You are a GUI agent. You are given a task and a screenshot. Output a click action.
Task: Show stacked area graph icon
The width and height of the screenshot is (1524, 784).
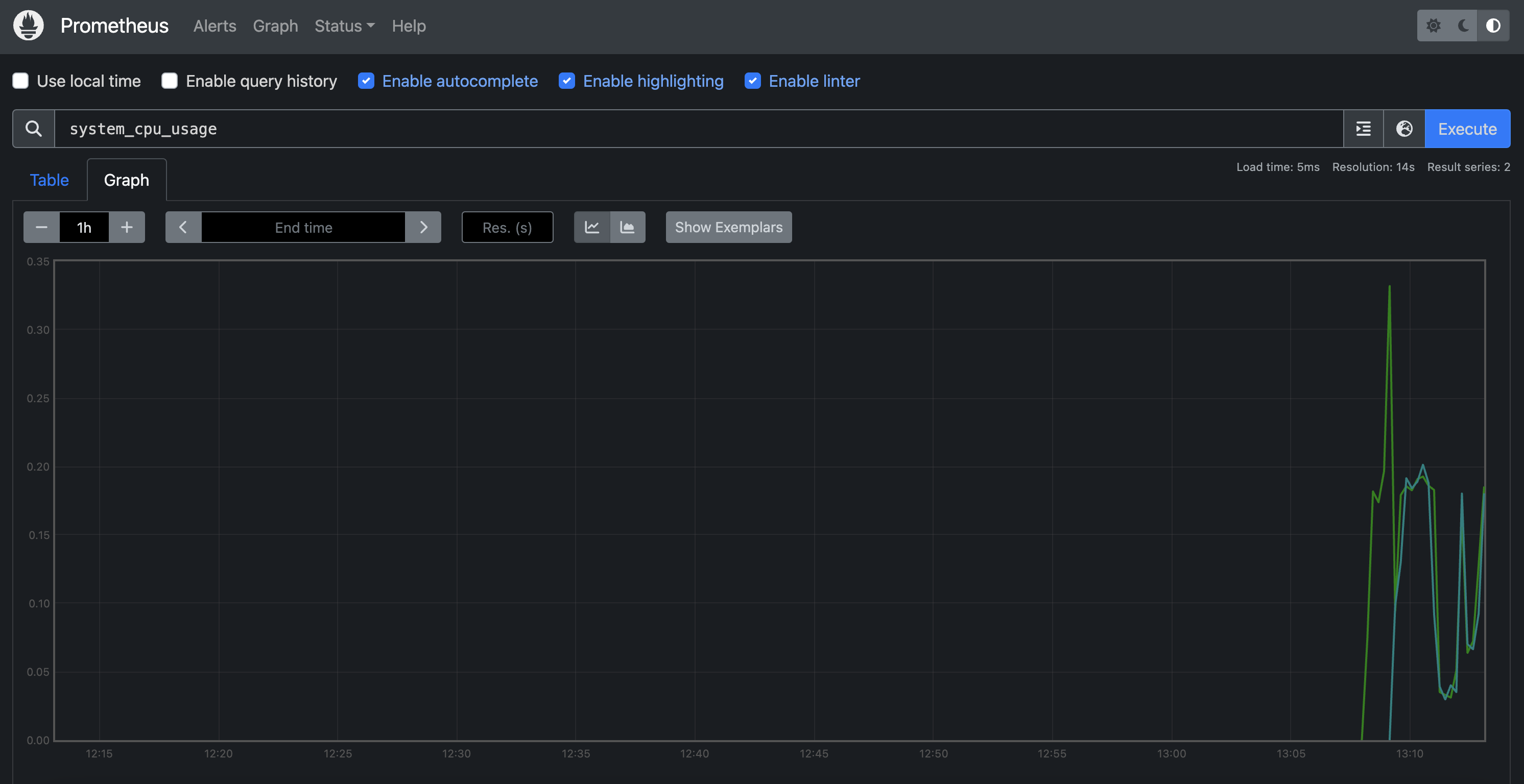coord(627,227)
